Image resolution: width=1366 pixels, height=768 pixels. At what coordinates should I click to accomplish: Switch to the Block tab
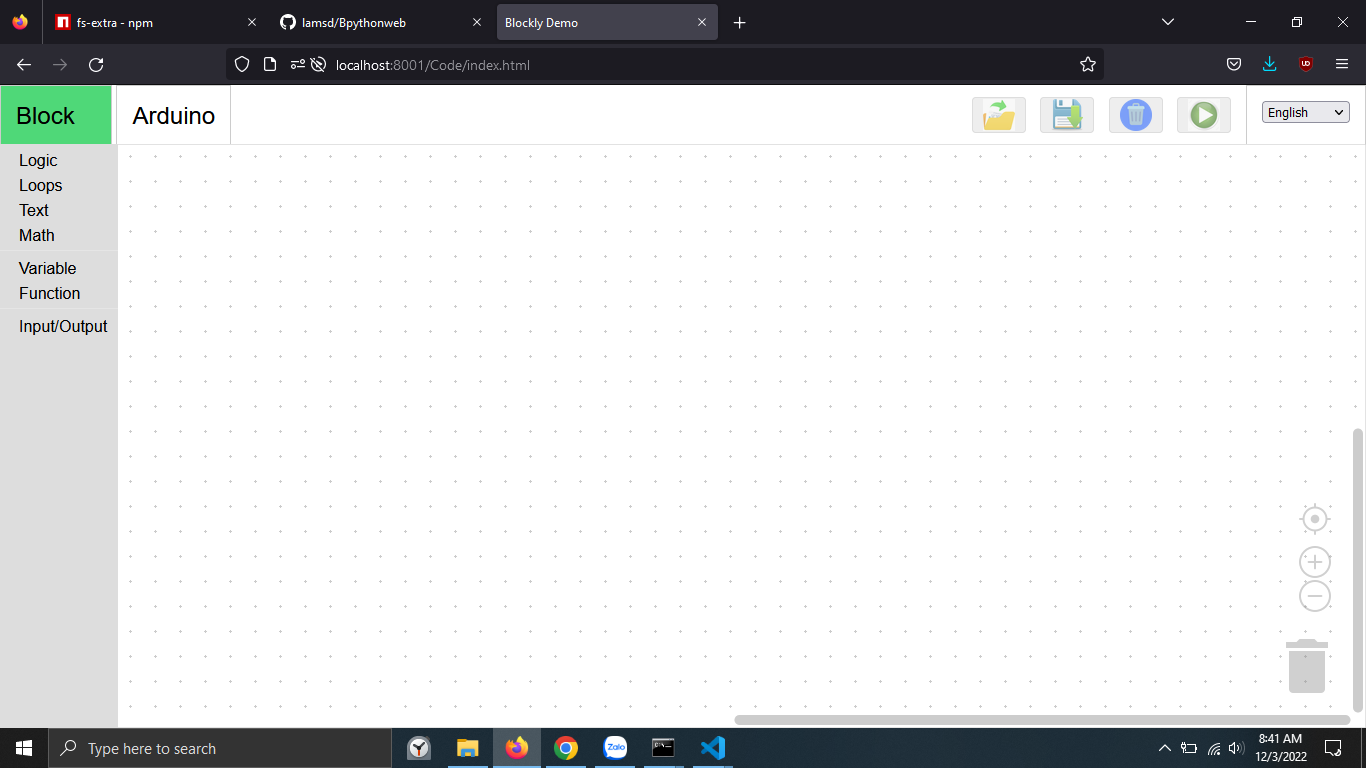[56, 115]
